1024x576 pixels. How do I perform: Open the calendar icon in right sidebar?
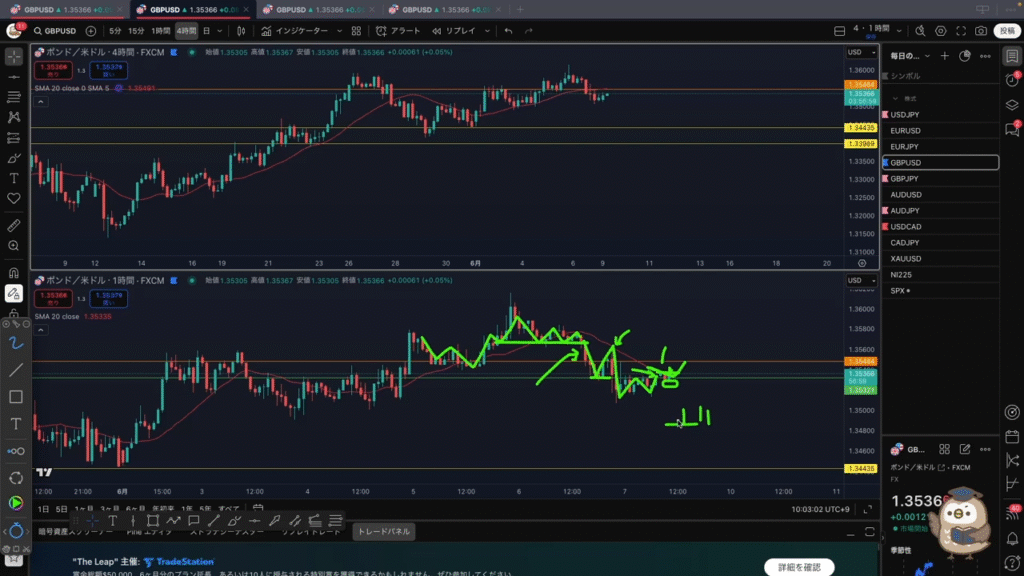point(1012,437)
